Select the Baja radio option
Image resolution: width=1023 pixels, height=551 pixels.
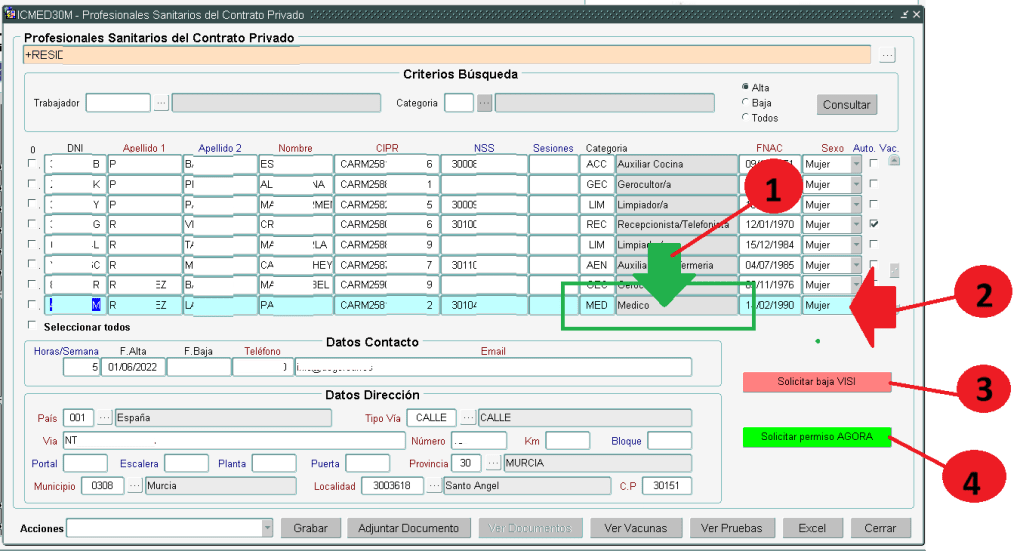[745, 102]
